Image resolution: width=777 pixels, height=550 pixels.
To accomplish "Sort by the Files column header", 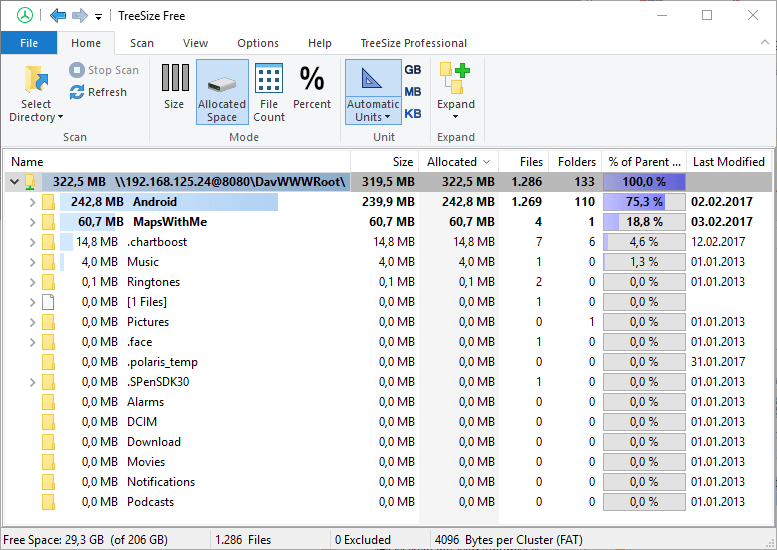I will (524, 162).
